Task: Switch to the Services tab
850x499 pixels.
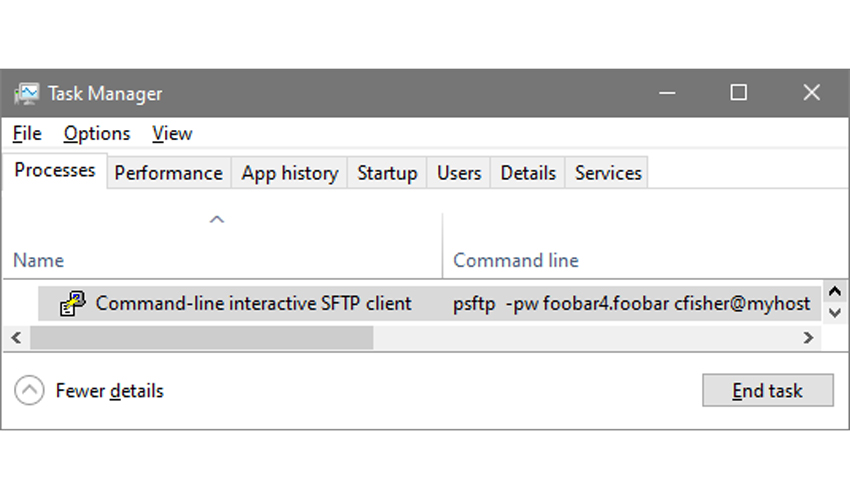Action: [608, 173]
